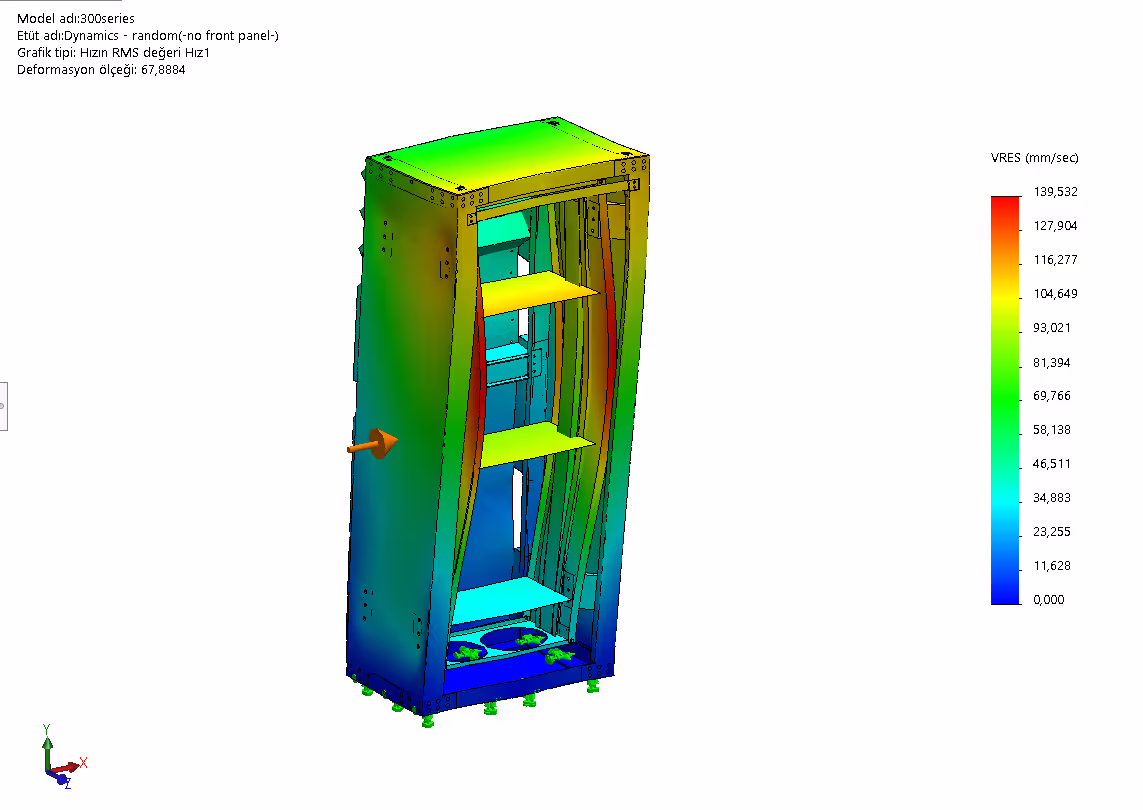Select the cabinet's top cover panel

508,154
